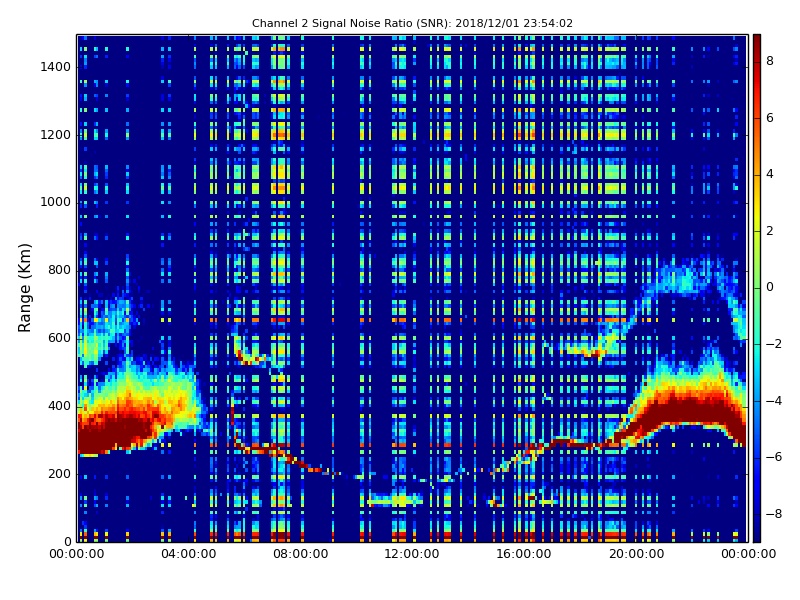800x600 pixels.
Task: Click the 16:00:00 time tick label
Action: pos(523,554)
